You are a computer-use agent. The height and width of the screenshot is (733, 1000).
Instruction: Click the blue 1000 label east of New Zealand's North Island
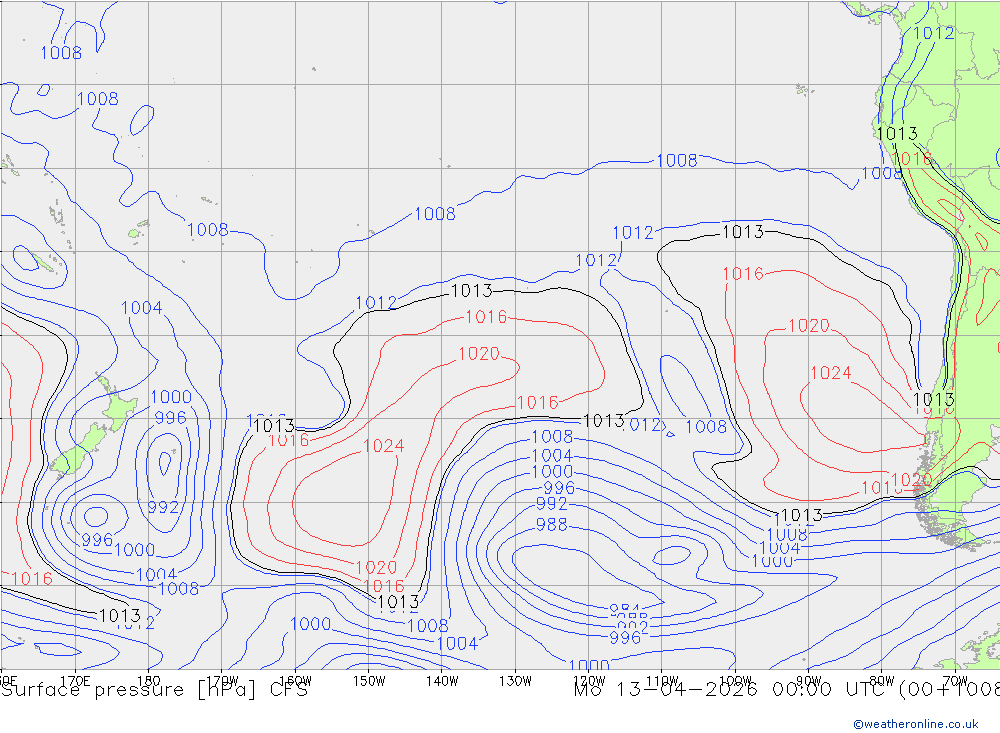(x=171, y=397)
